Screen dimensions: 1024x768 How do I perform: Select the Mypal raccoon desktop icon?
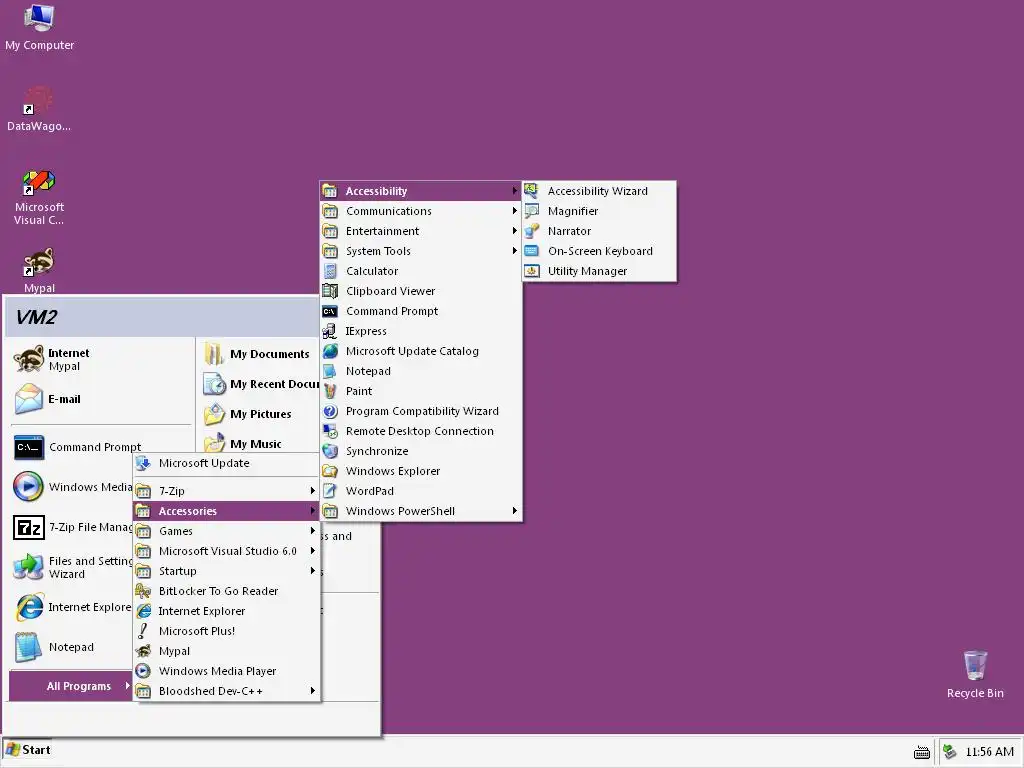coord(39,263)
